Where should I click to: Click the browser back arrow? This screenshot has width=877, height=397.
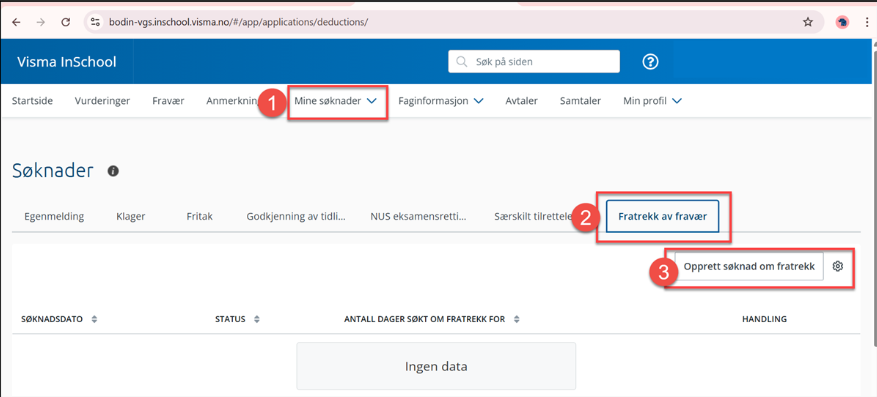16,22
